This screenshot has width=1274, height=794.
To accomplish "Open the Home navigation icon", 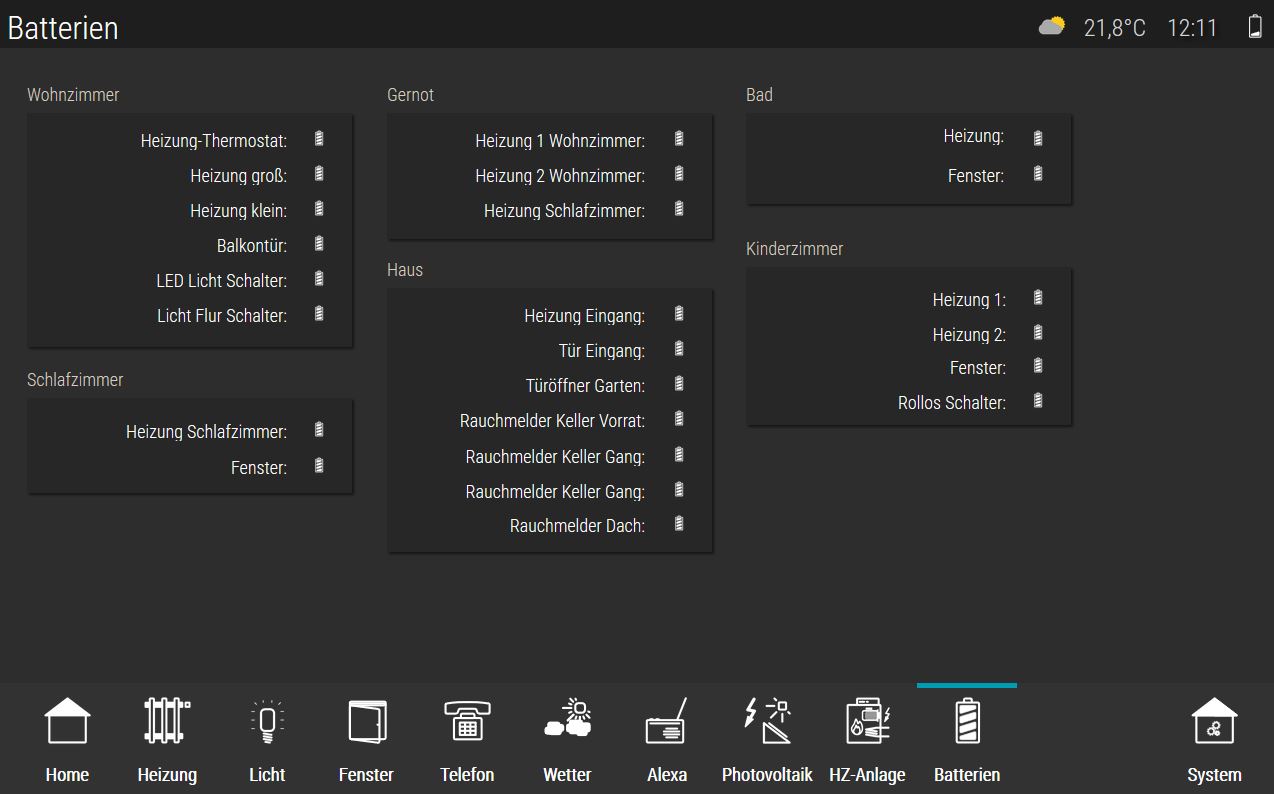I will 67,721.
